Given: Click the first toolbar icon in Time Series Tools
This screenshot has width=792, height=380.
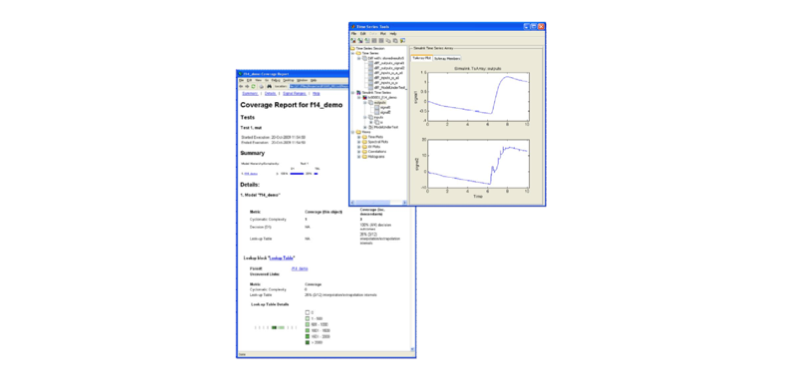Looking at the screenshot, I should point(353,40).
